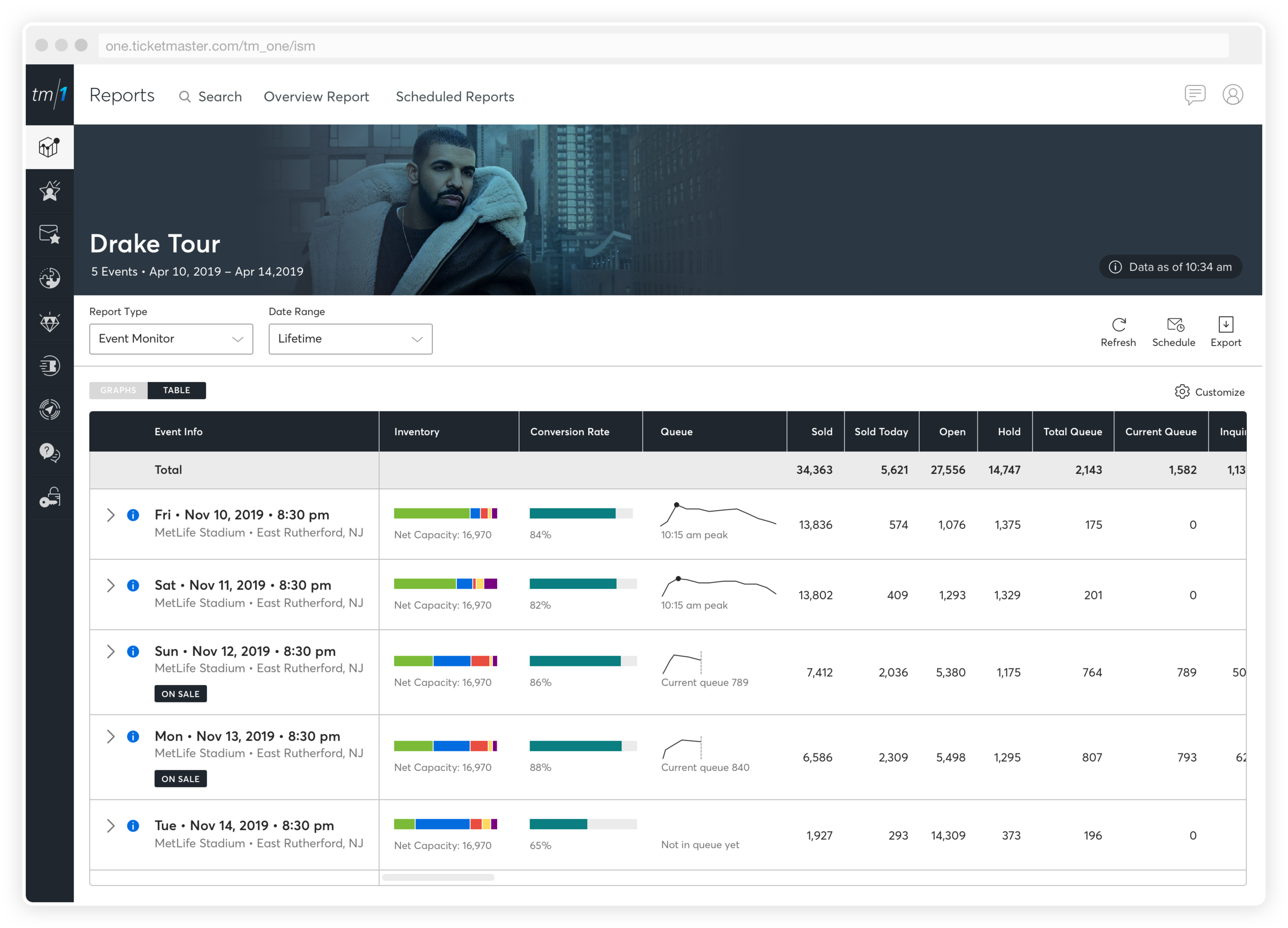Switch to the TABLE view
Image resolution: width=1288 pixels, height=928 pixels.
177,390
